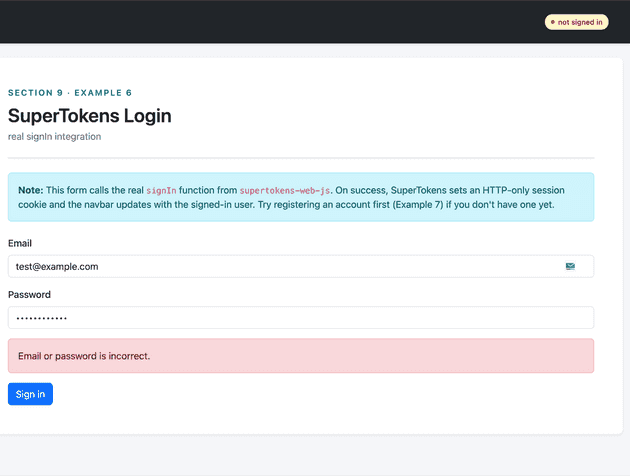Click the SuperTokens Login heading
Image resolution: width=630 pixels, height=476 pixels.
click(90, 116)
